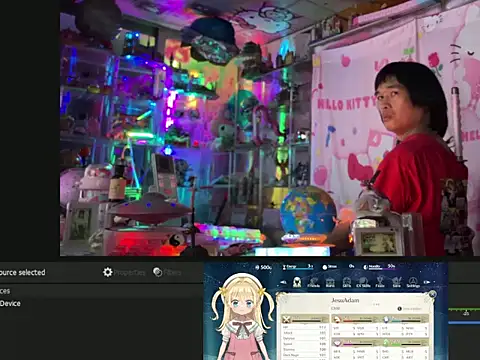480x360 pixels.
Task: Click the game menu's right scroll arrow
Action: (427, 282)
